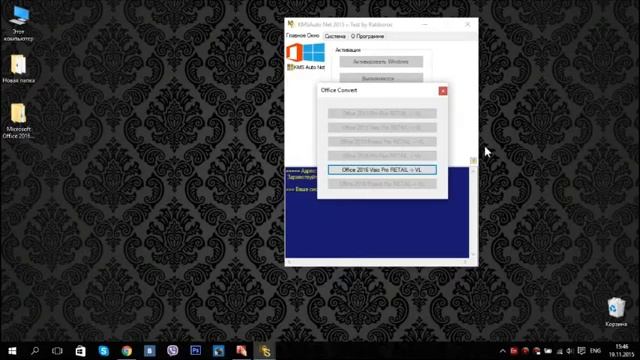Open Этот компьютер desktop icon

[x=18, y=23]
